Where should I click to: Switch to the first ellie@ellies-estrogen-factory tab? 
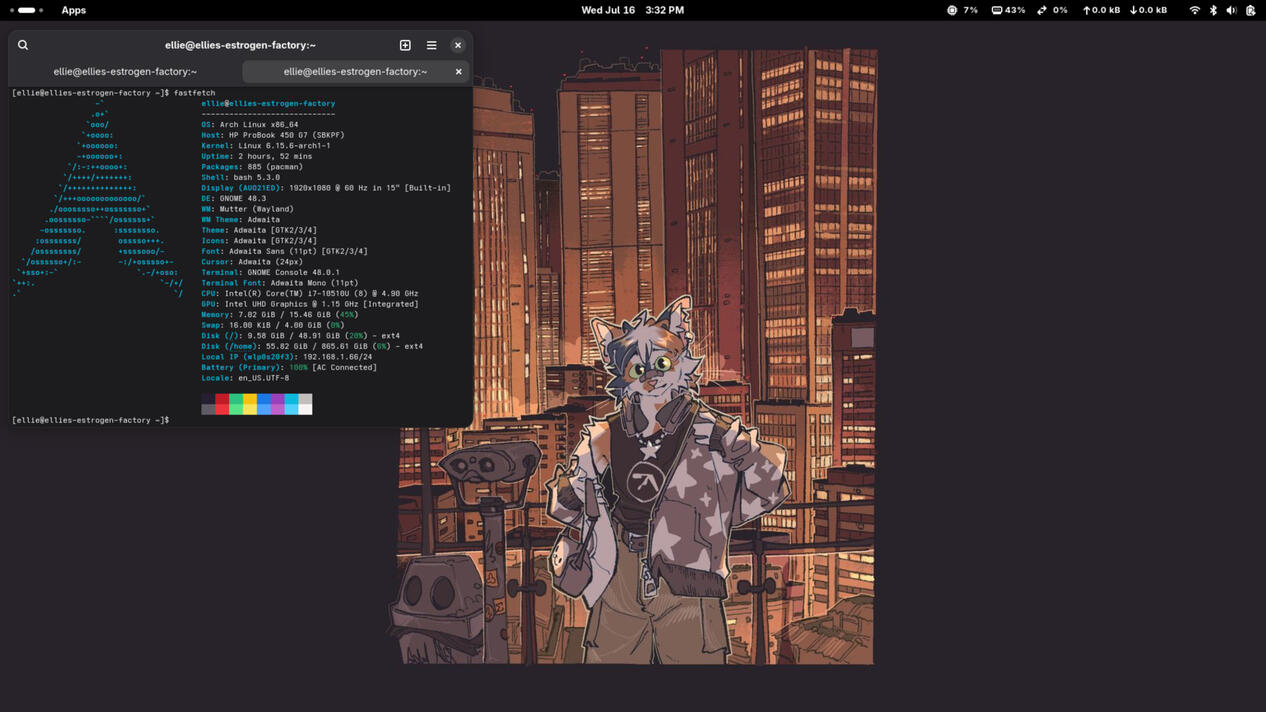[x=125, y=71]
